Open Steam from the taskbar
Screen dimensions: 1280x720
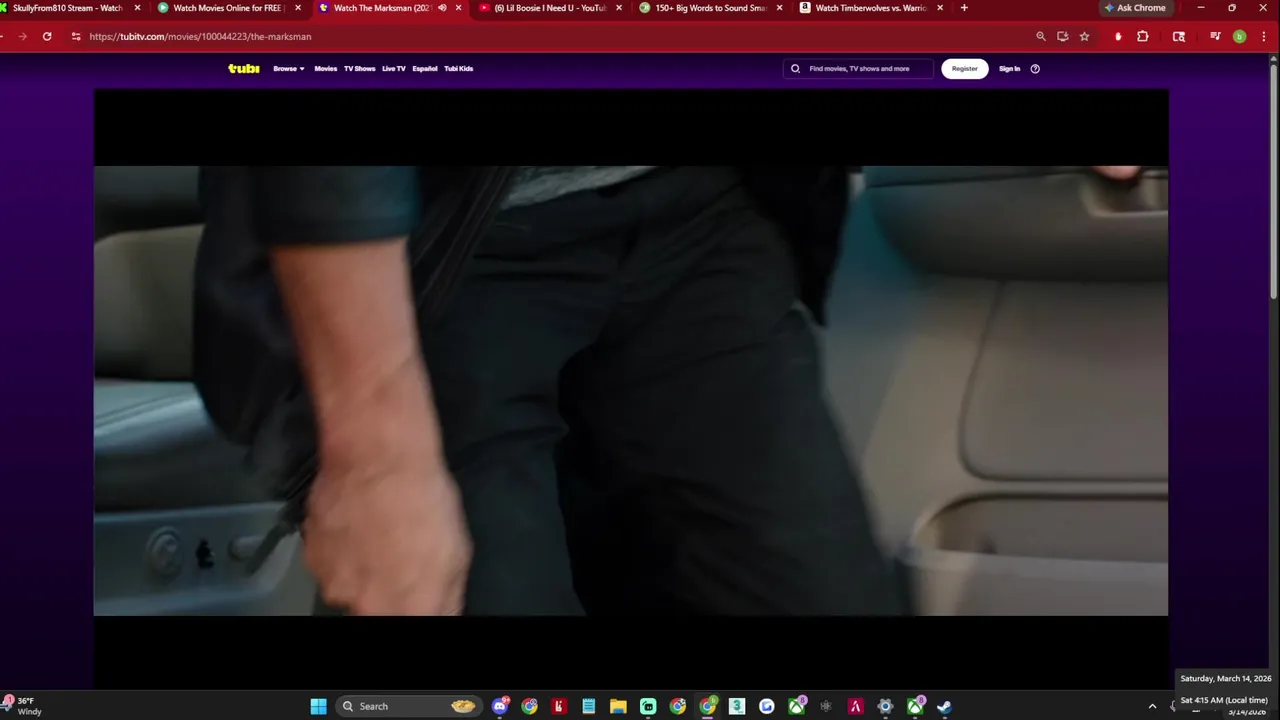point(944,706)
